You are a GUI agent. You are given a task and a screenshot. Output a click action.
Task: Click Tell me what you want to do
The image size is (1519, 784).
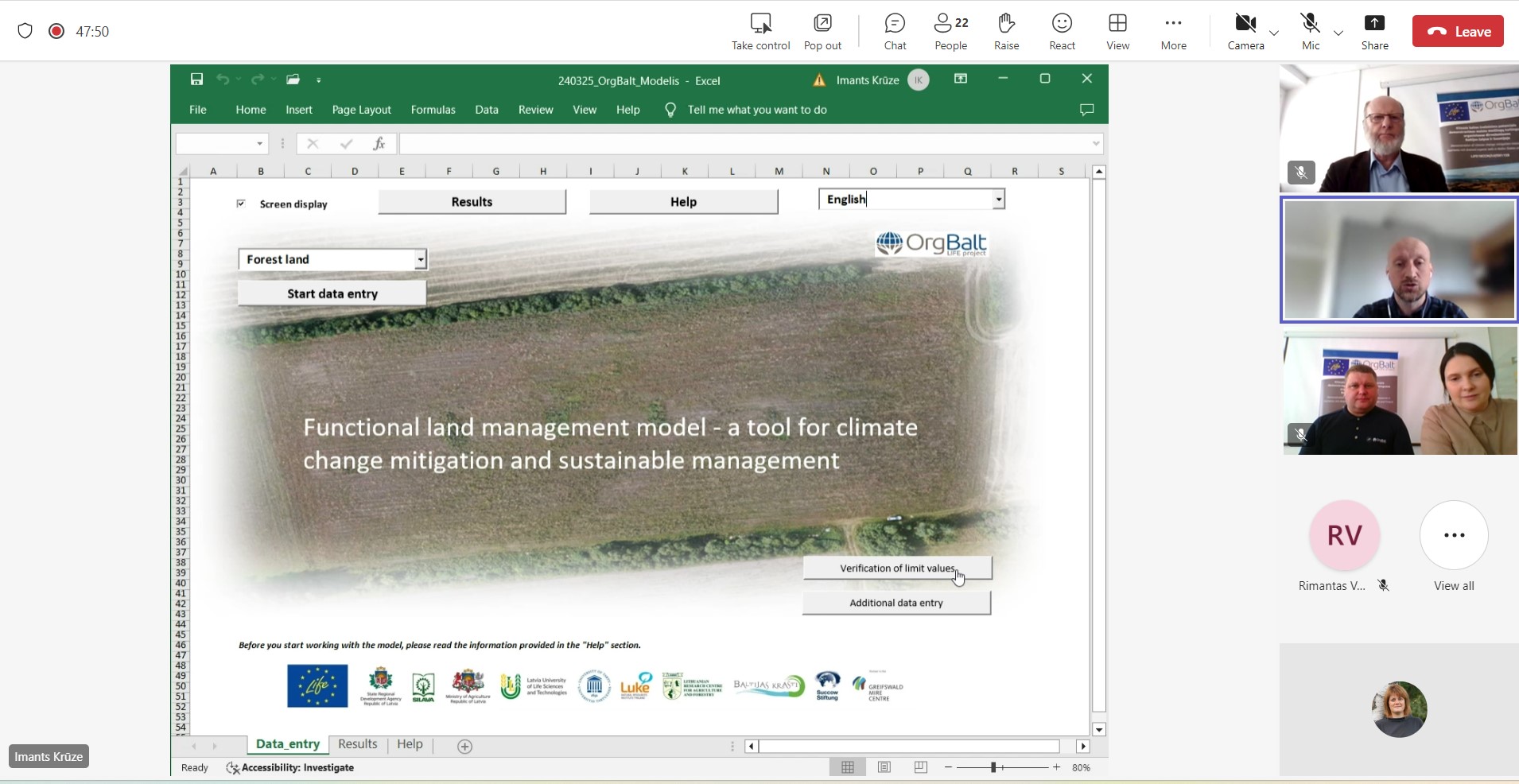(757, 110)
